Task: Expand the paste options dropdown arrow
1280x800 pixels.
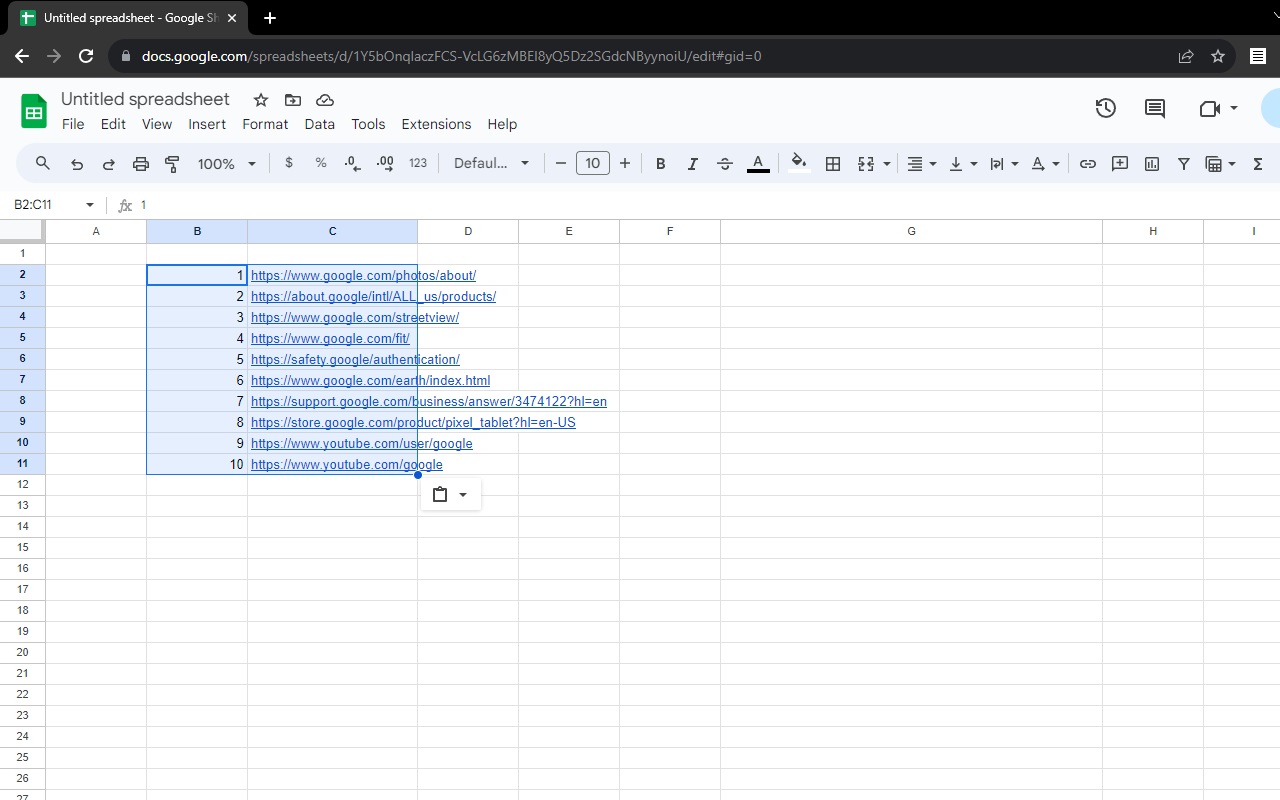Action: (x=463, y=495)
